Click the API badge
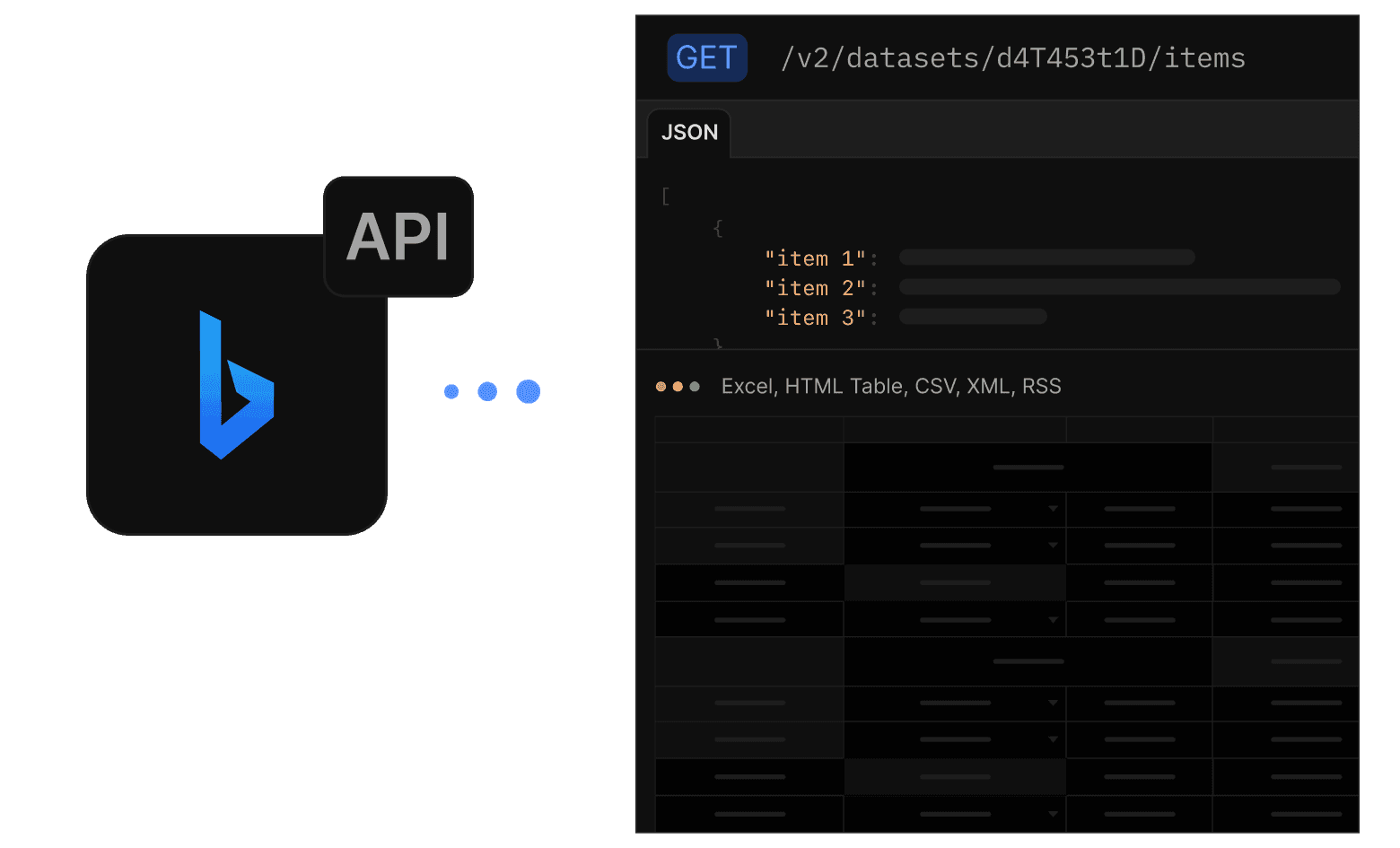Image resolution: width=1400 pixels, height=848 pixels. pyautogui.click(x=398, y=237)
